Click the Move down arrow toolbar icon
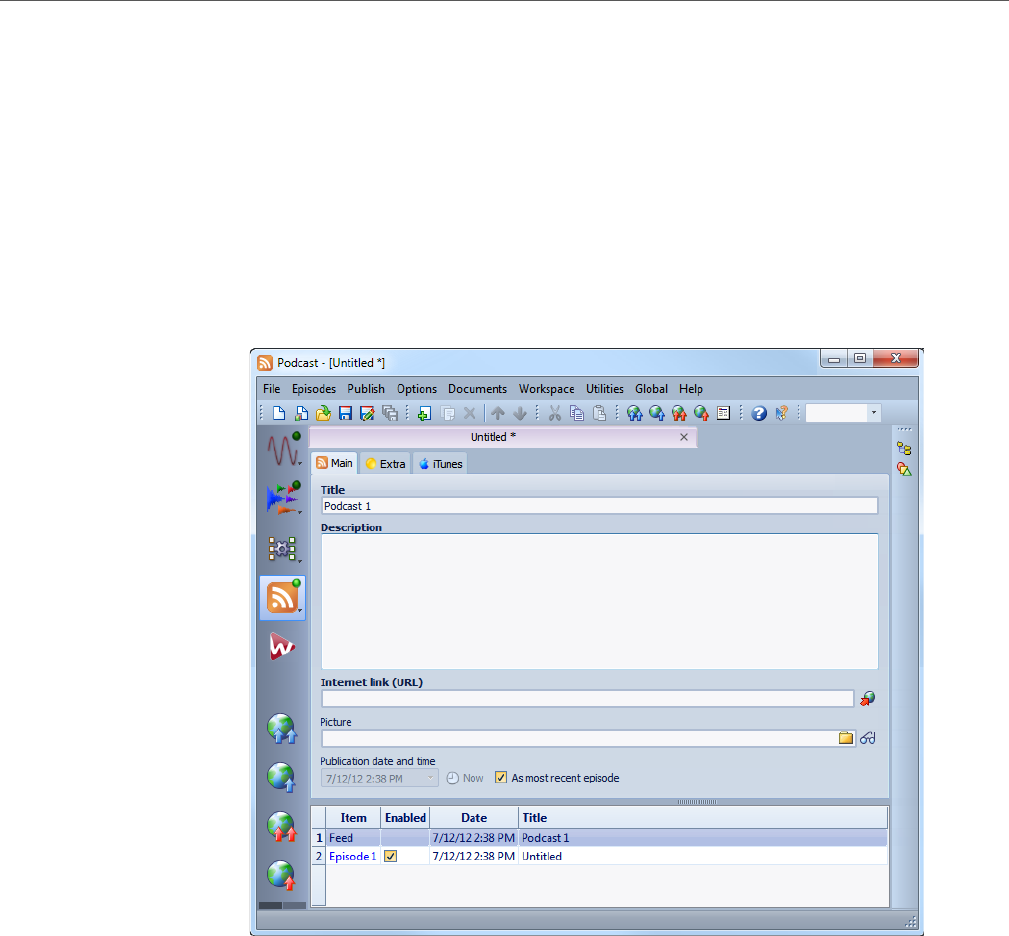This screenshot has width=1009, height=936. (x=520, y=413)
